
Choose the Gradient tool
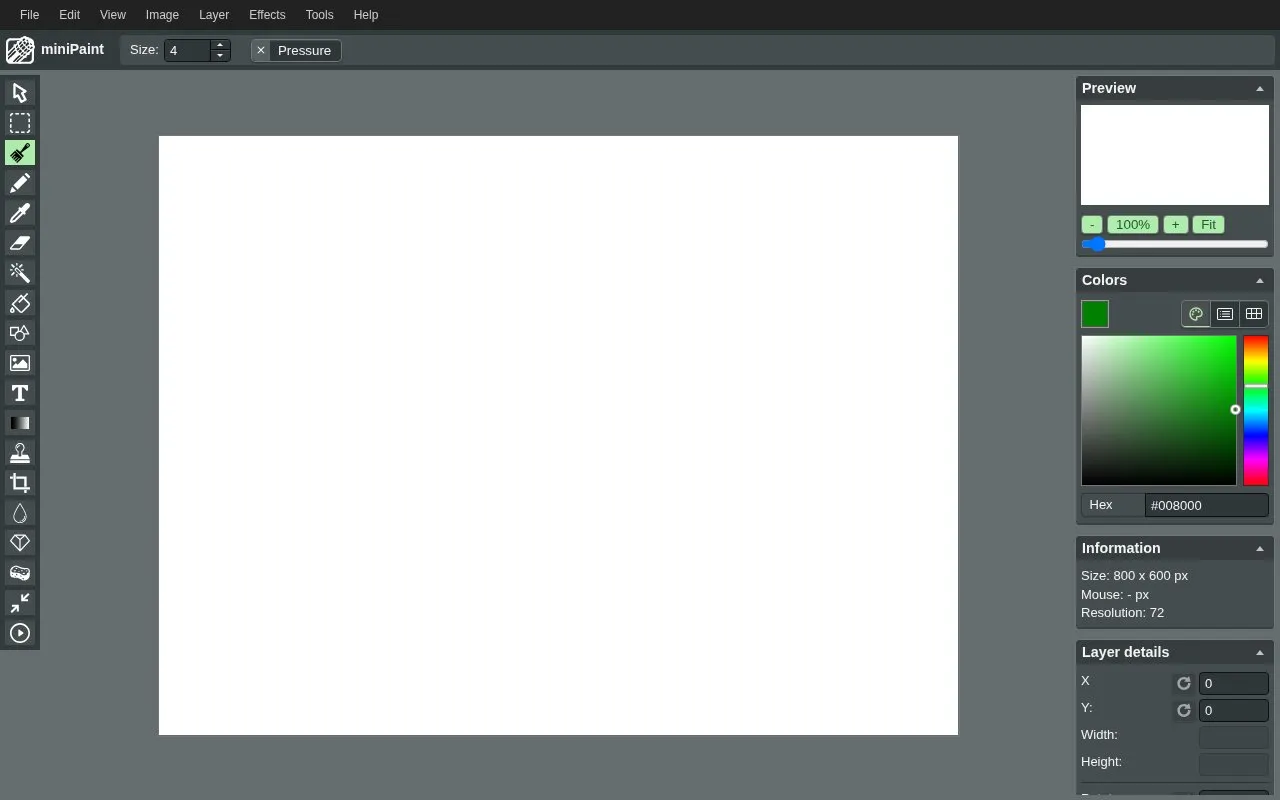click(x=20, y=423)
